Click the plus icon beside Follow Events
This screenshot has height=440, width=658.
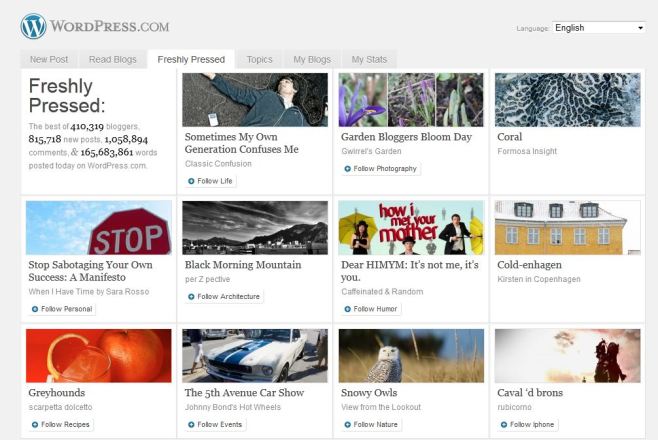191,425
